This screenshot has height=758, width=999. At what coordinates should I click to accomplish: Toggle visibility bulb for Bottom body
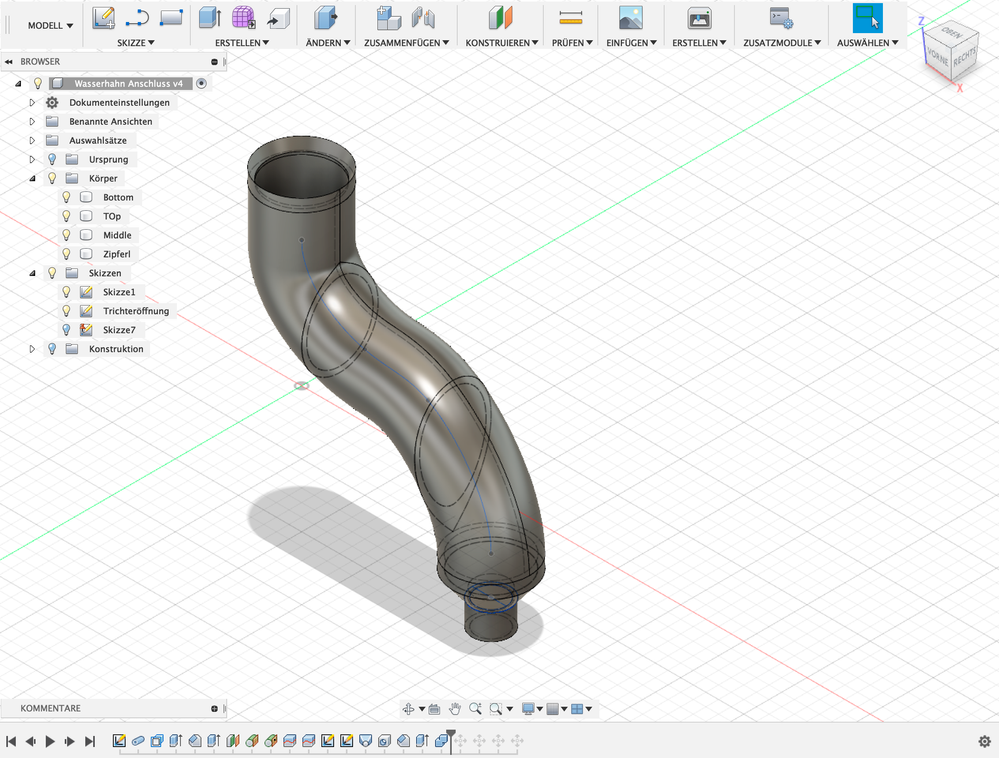point(66,197)
